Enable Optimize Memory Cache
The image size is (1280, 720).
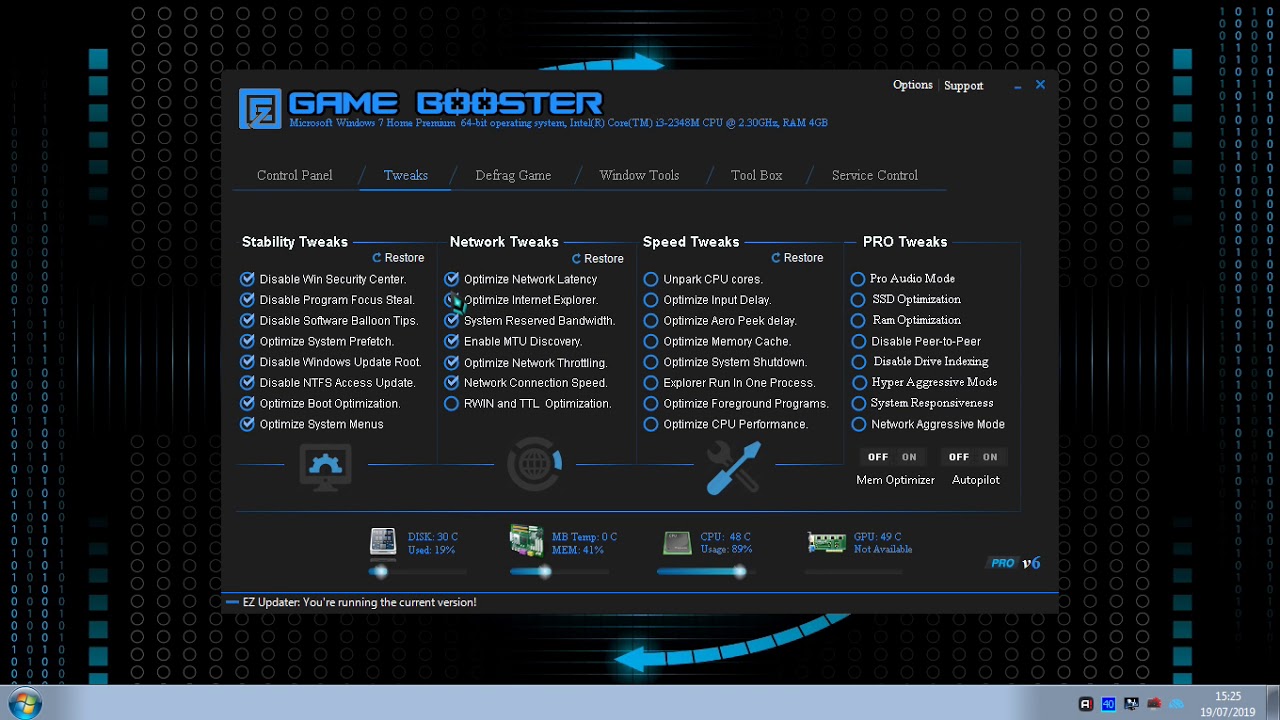click(651, 341)
